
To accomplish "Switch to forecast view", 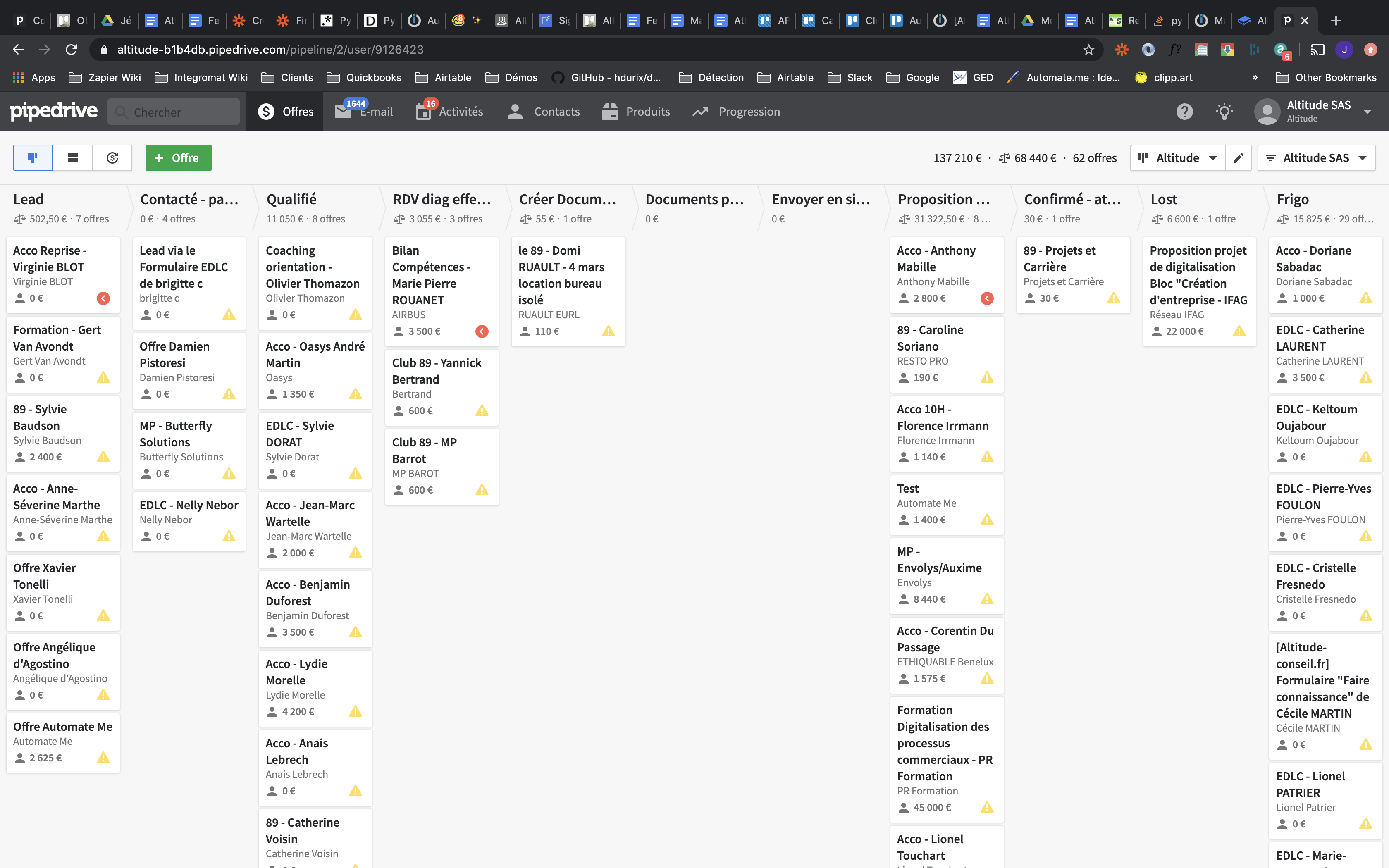I will tap(112, 158).
